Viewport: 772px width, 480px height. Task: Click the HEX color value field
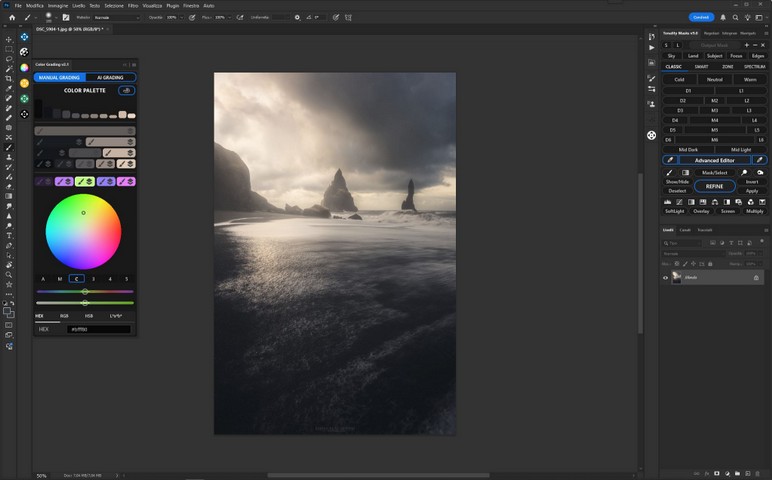point(98,329)
